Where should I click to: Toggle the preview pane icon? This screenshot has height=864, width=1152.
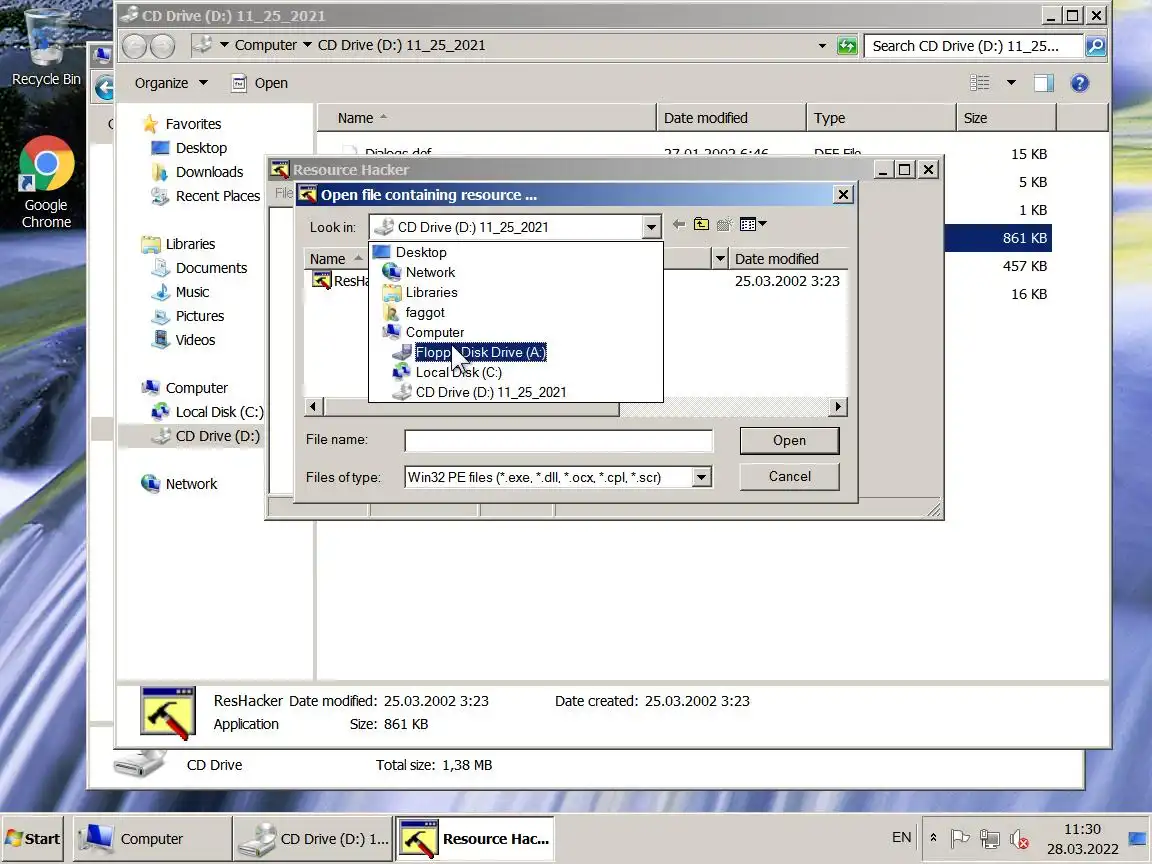[1044, 83]
